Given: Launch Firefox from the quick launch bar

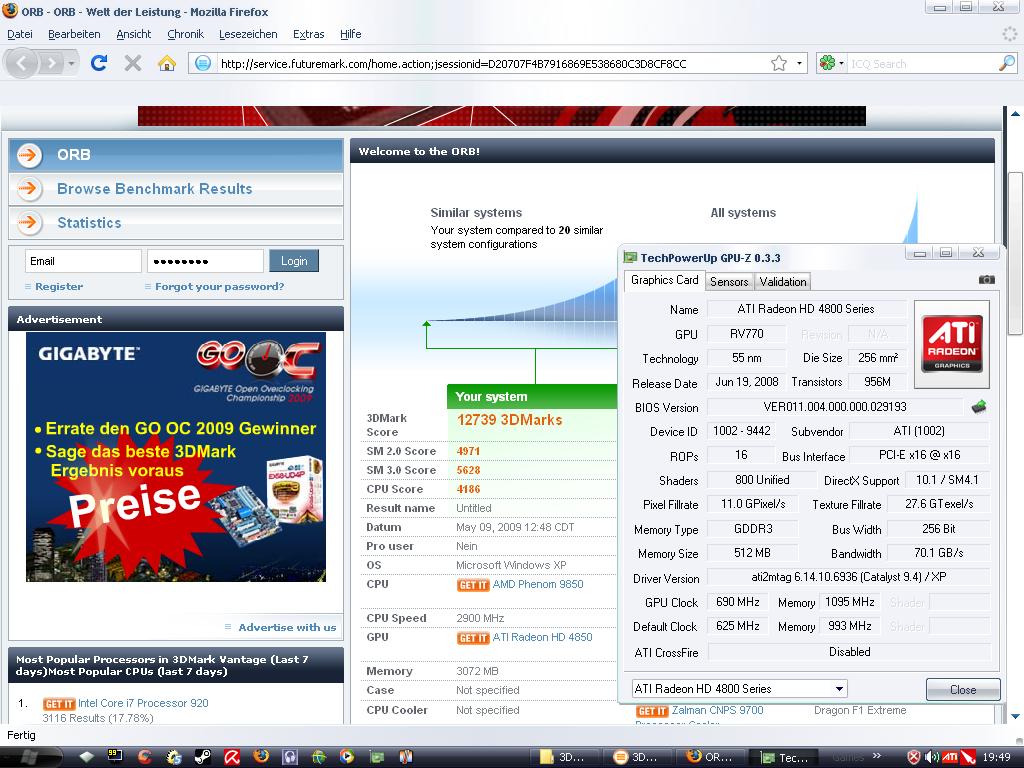Looking at the screenshot, I should [x=261, y=757].
